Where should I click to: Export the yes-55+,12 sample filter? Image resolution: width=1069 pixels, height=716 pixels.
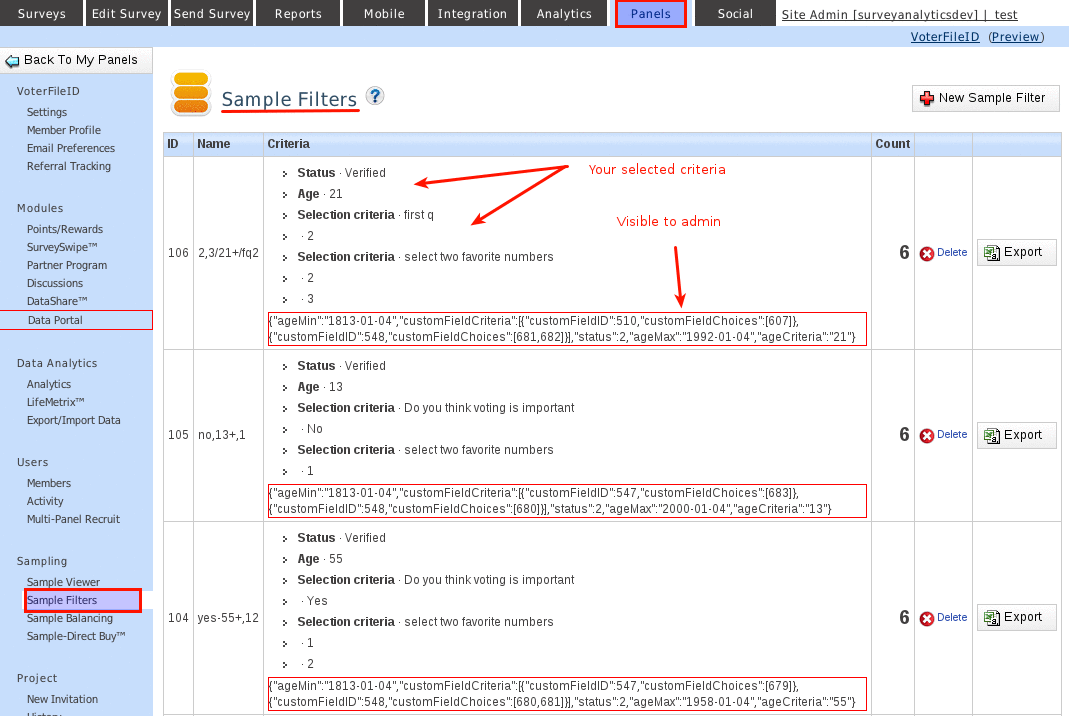pyautogui.click(x=1014, y=618)
